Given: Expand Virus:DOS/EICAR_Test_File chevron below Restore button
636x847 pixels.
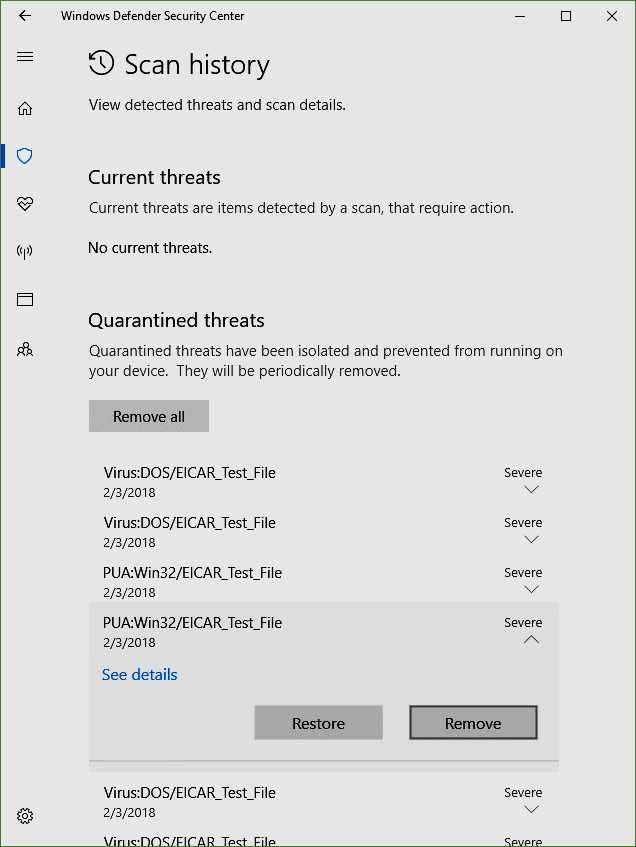Looking at the screenshot, I should pos(531,809).
